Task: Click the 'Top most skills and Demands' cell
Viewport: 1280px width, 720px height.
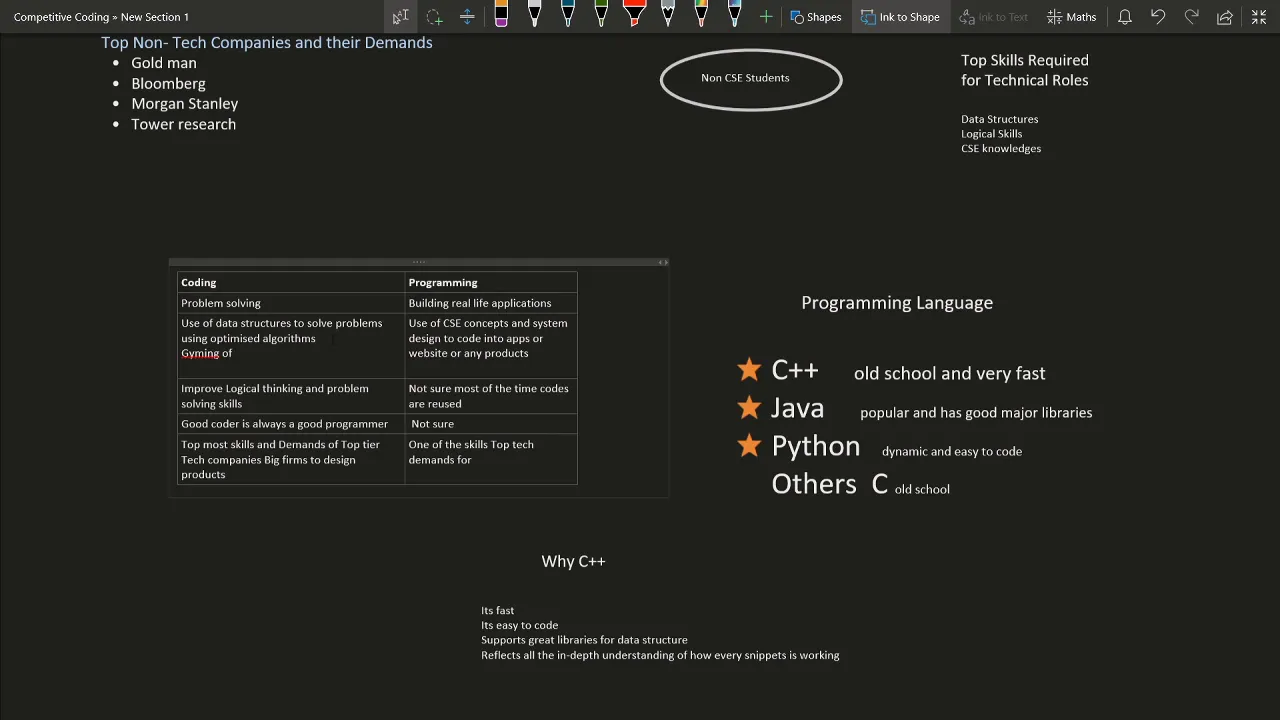Action: click(291, 459)
